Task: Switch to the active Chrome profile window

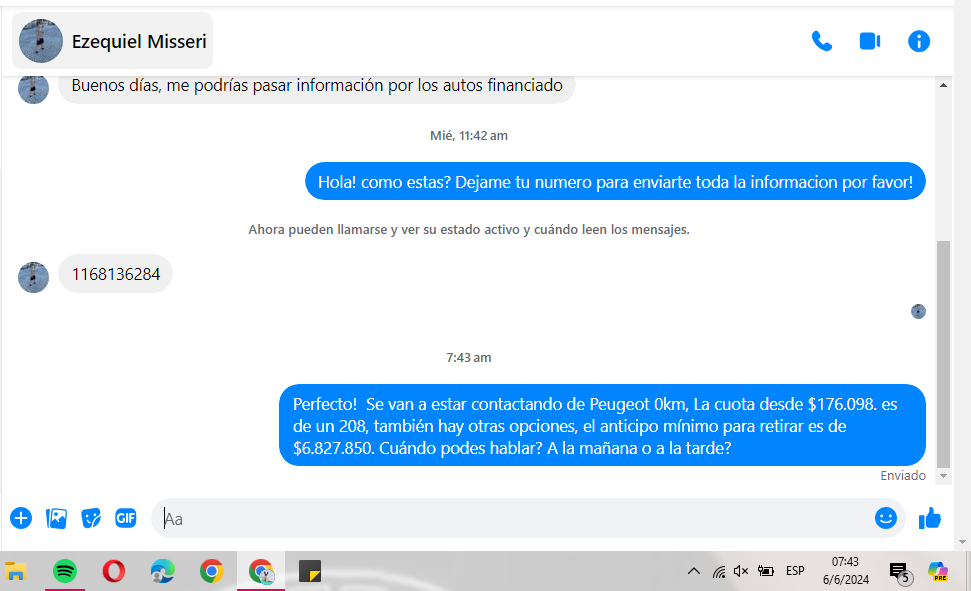Action: click(261, 571)
